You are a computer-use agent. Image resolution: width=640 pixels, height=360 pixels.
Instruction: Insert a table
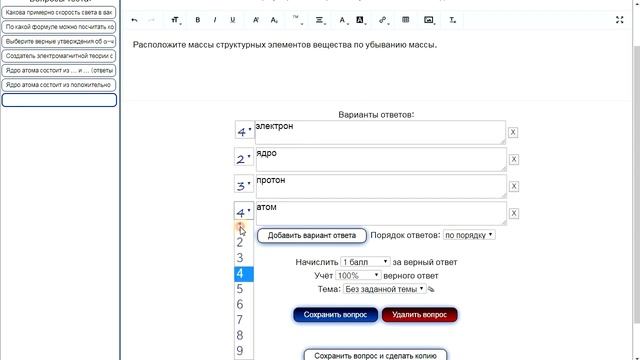click(406, 20)
